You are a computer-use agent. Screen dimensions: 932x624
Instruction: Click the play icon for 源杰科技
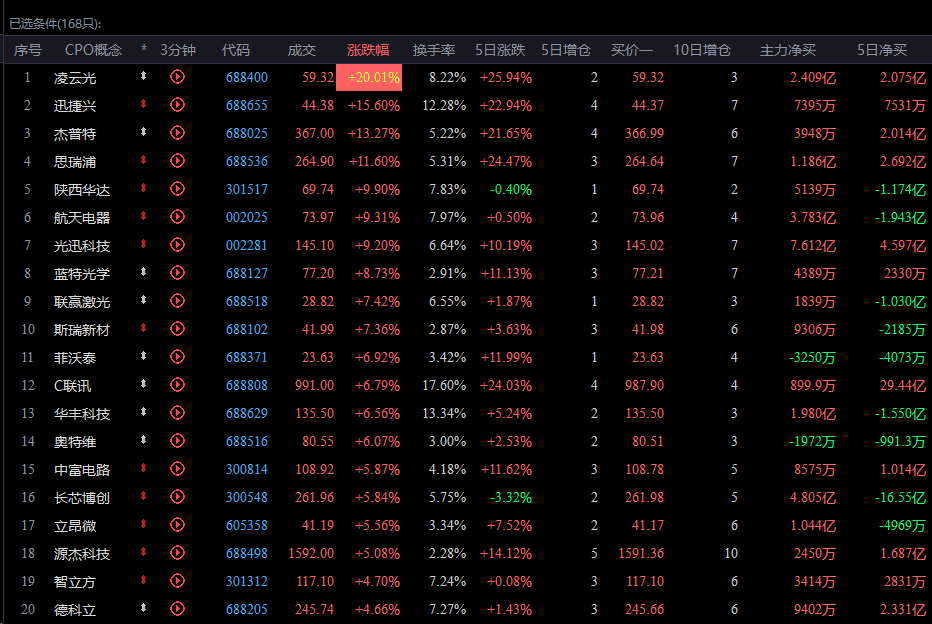[178, 553]
